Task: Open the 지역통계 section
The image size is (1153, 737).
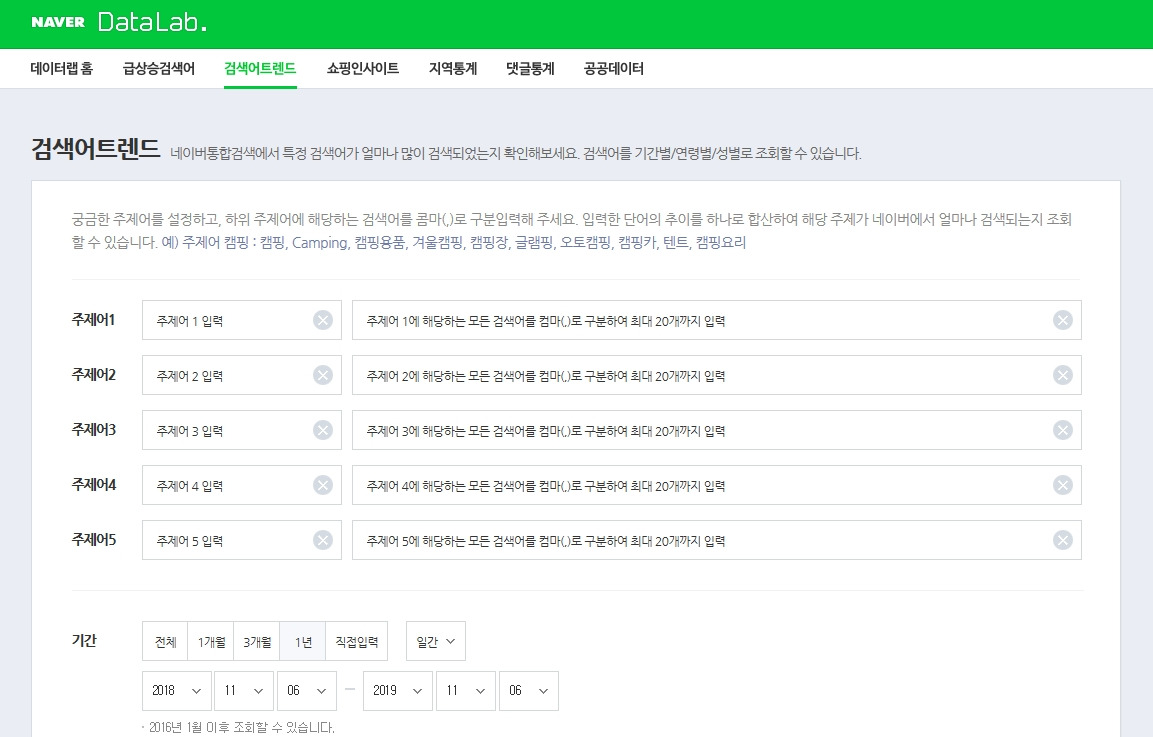Action: (451, 68)
